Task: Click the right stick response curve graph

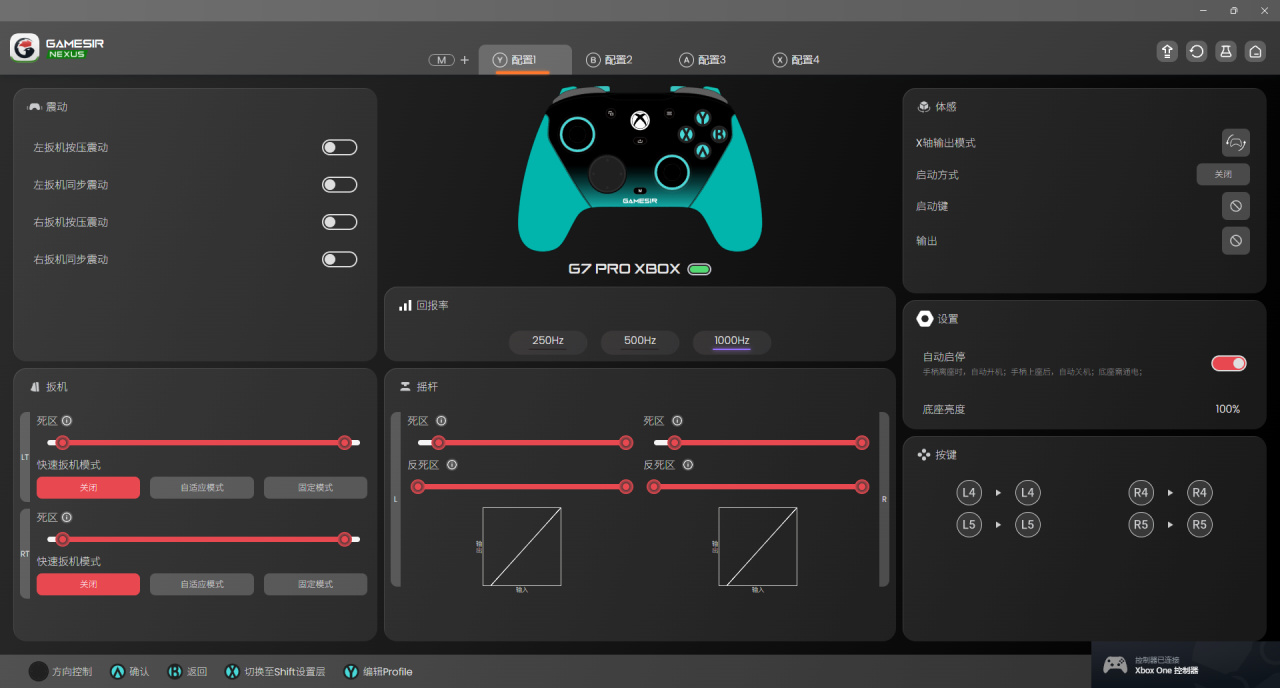Action: click(x=758, y=546)
